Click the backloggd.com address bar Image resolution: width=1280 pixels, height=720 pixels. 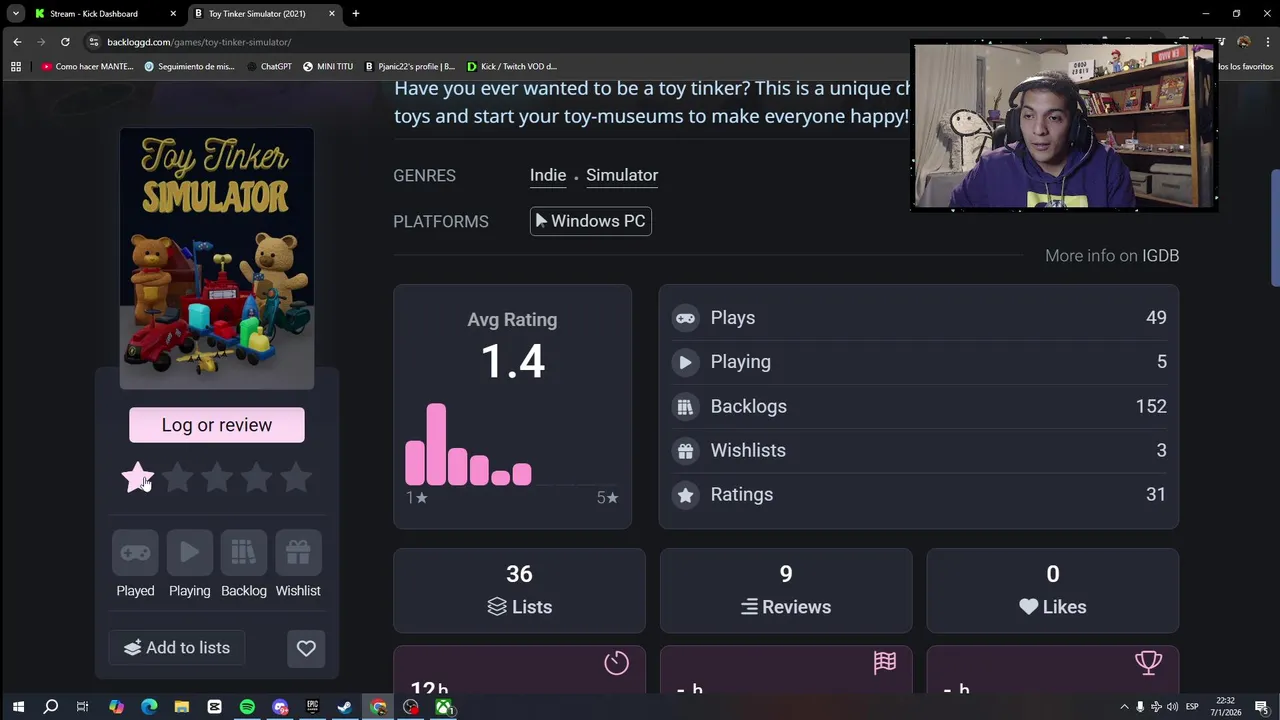click(x=500, y=42)
